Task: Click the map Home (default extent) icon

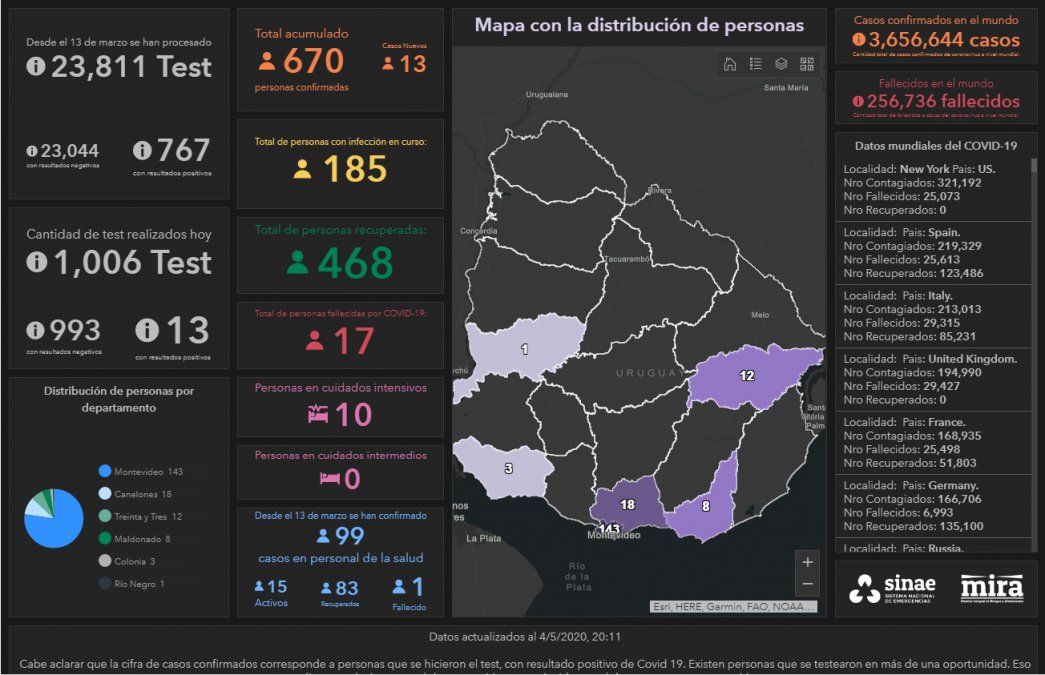Action: (x=730, y=64)
